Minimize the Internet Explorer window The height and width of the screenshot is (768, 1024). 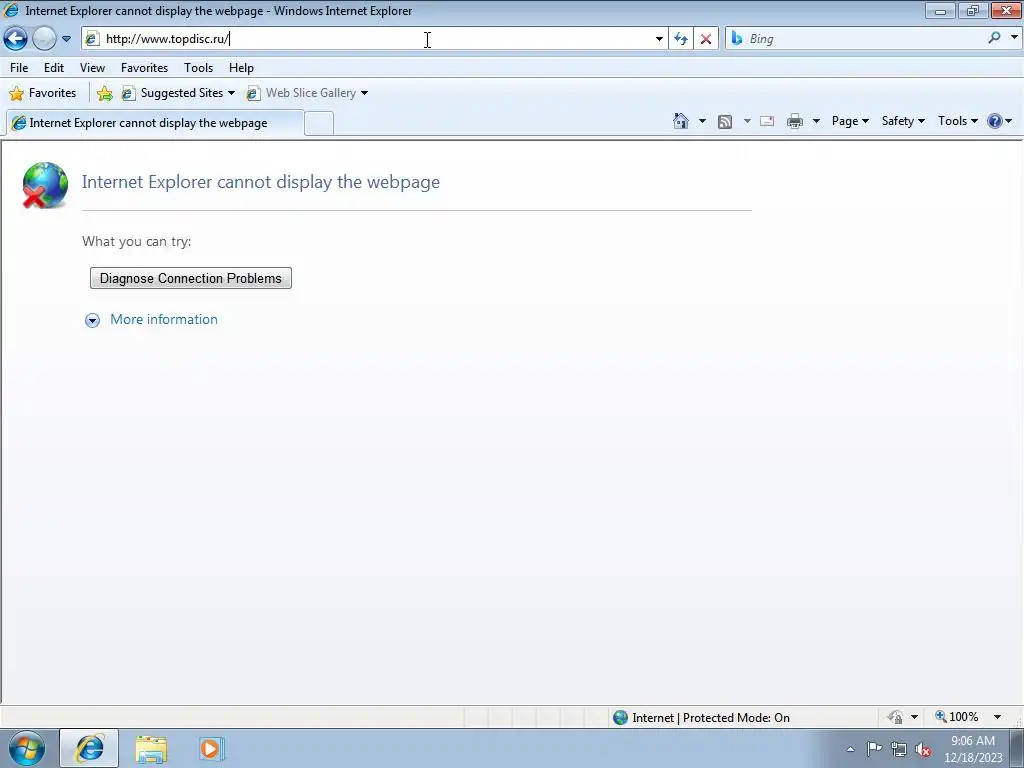(940, 10)
